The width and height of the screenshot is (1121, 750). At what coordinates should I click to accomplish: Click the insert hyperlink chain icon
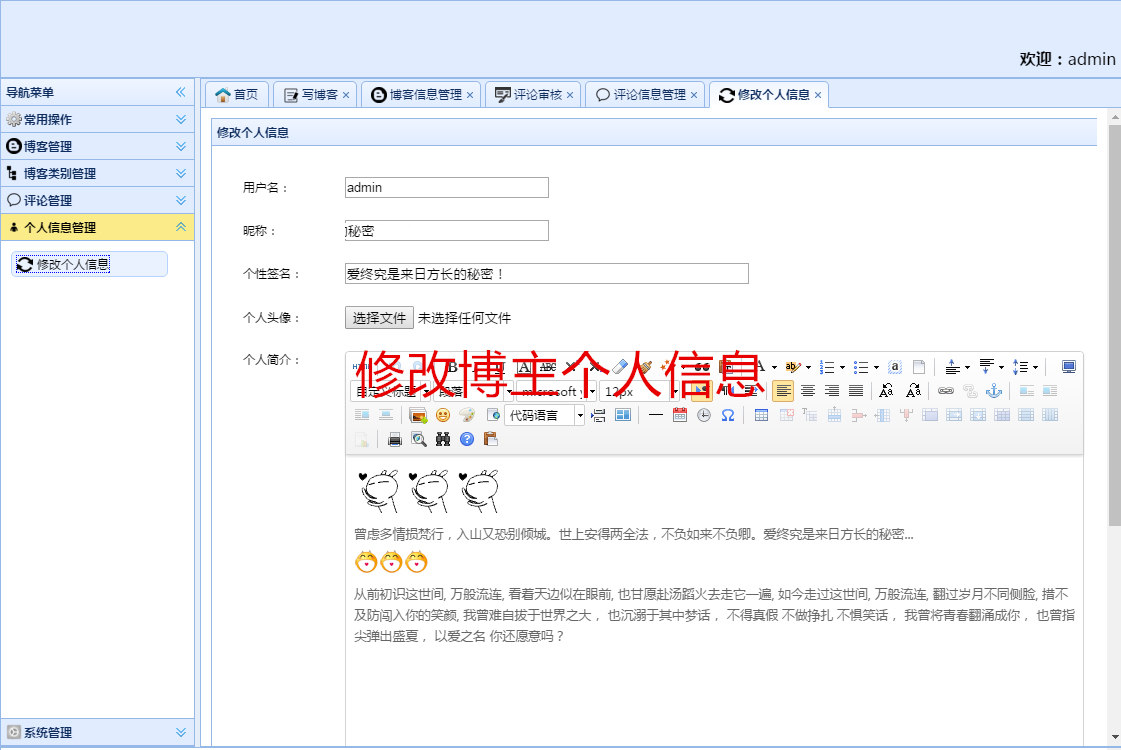coord(945,391)
